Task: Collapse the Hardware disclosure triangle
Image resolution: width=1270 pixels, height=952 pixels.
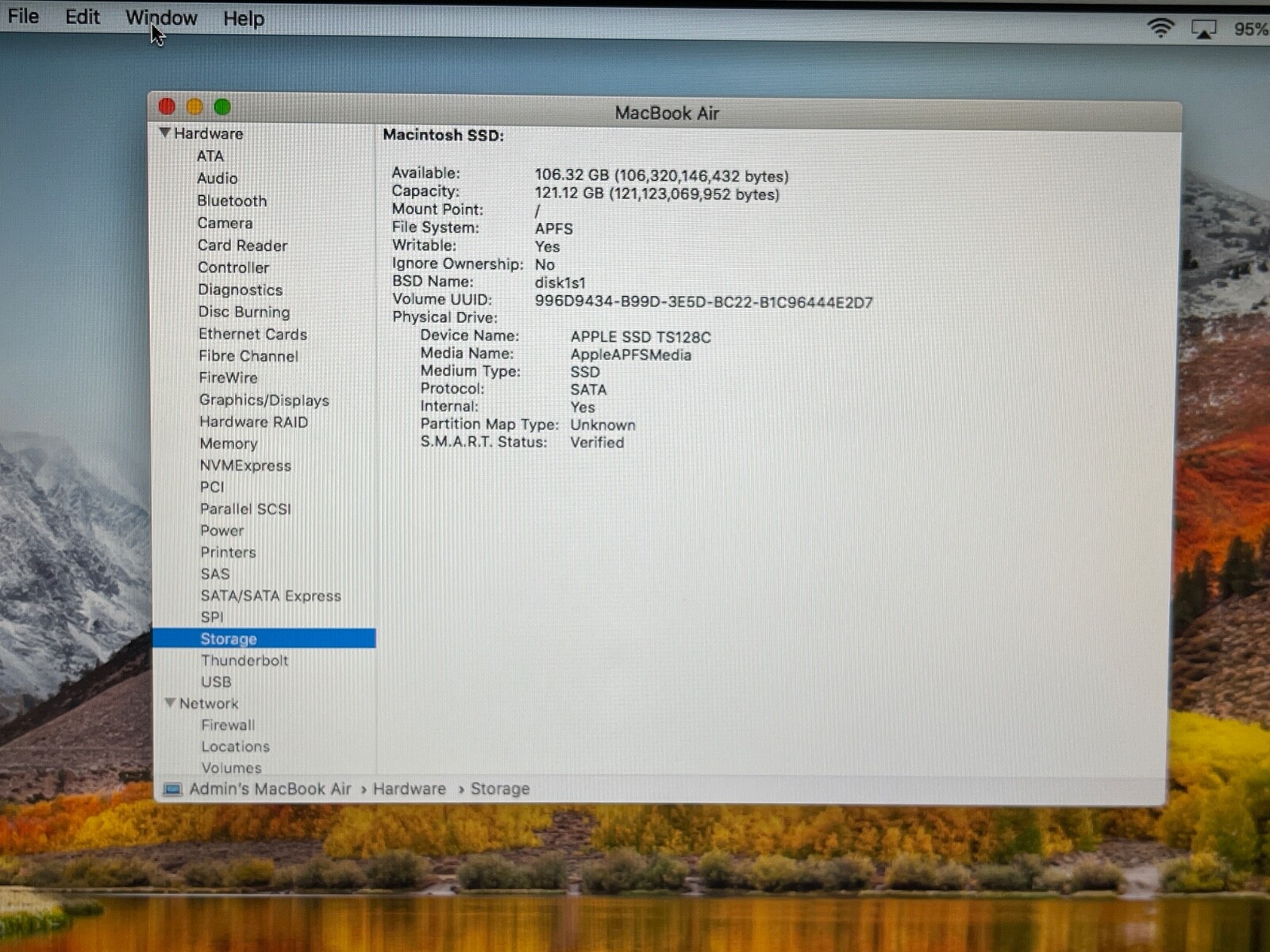Action: point(165,132)
